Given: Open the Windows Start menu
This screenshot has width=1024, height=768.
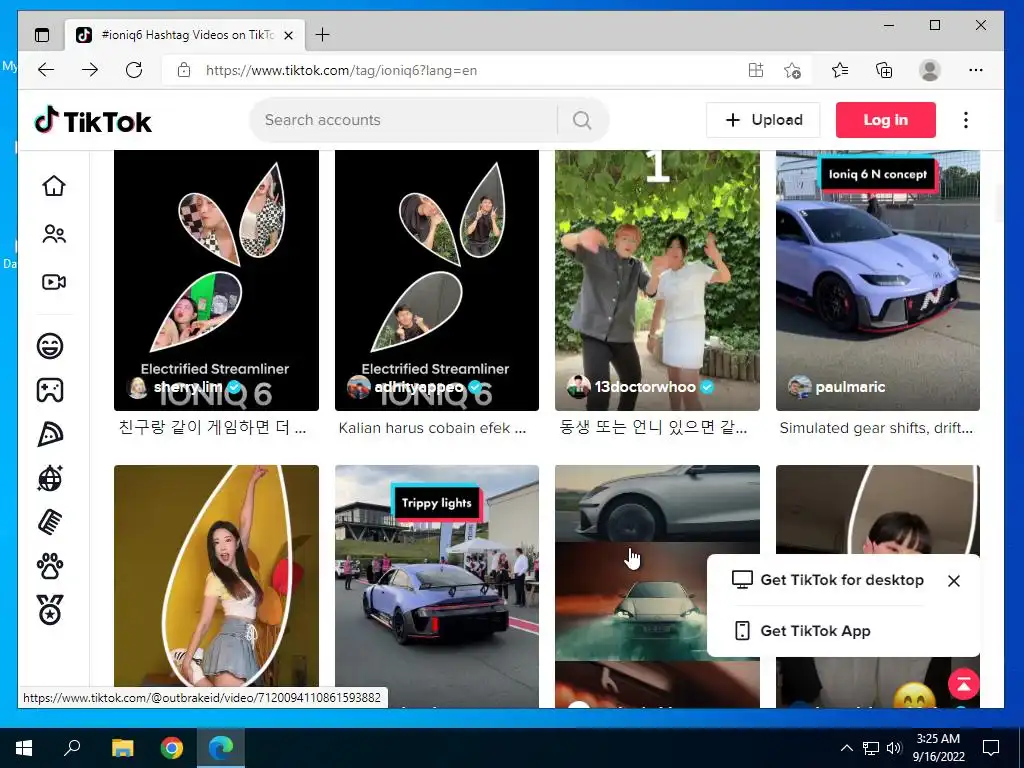Looking at the screenshot, I should click(x=24, y=748).
